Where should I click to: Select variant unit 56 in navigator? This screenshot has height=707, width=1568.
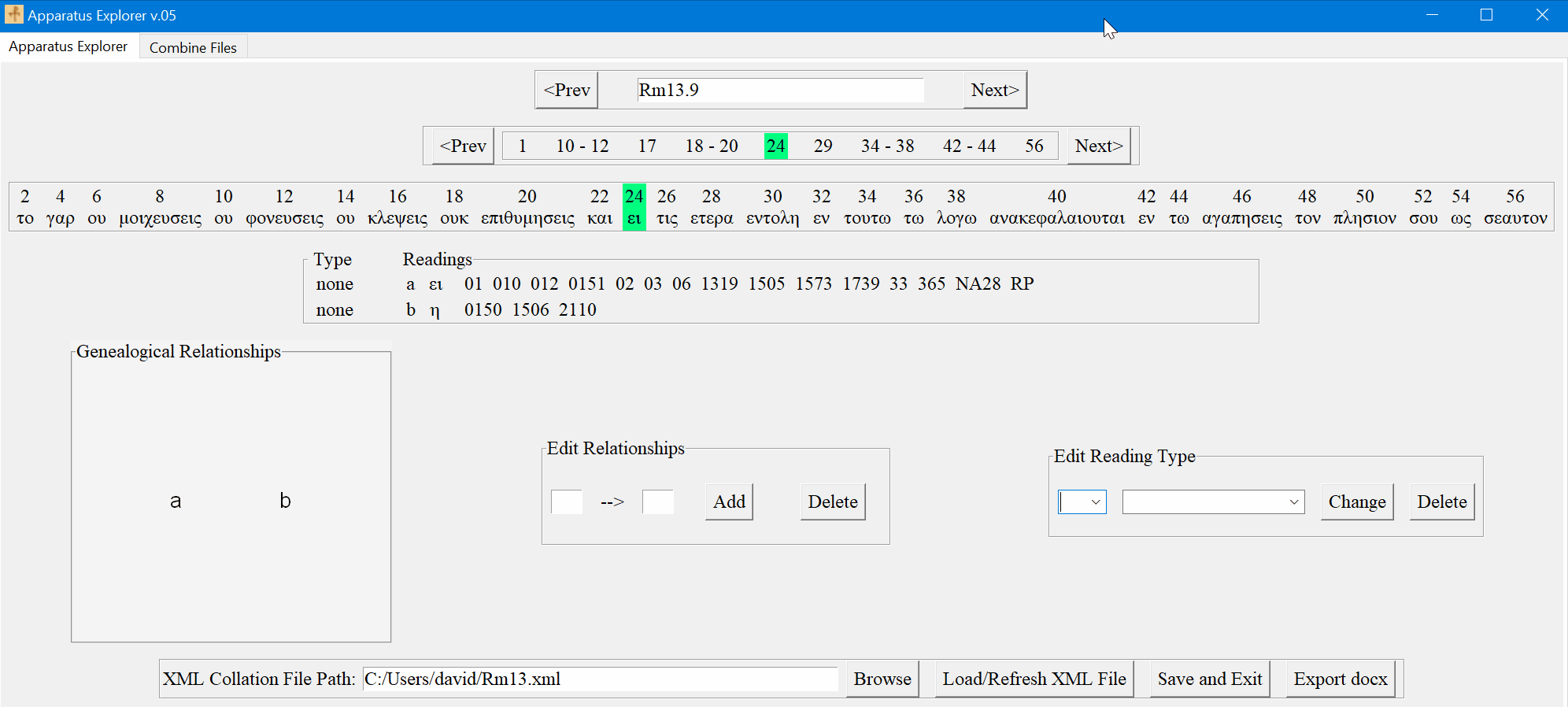click(1034, 146)
